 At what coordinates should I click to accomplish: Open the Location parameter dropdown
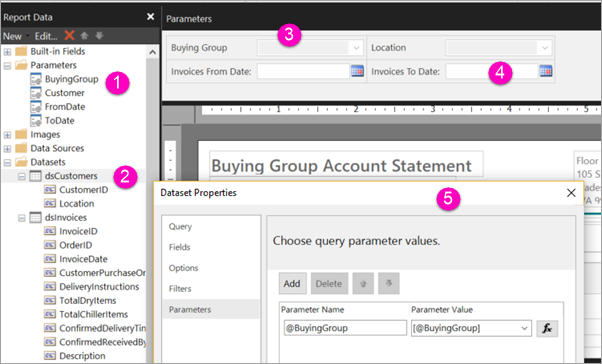[x=498, y=48]
